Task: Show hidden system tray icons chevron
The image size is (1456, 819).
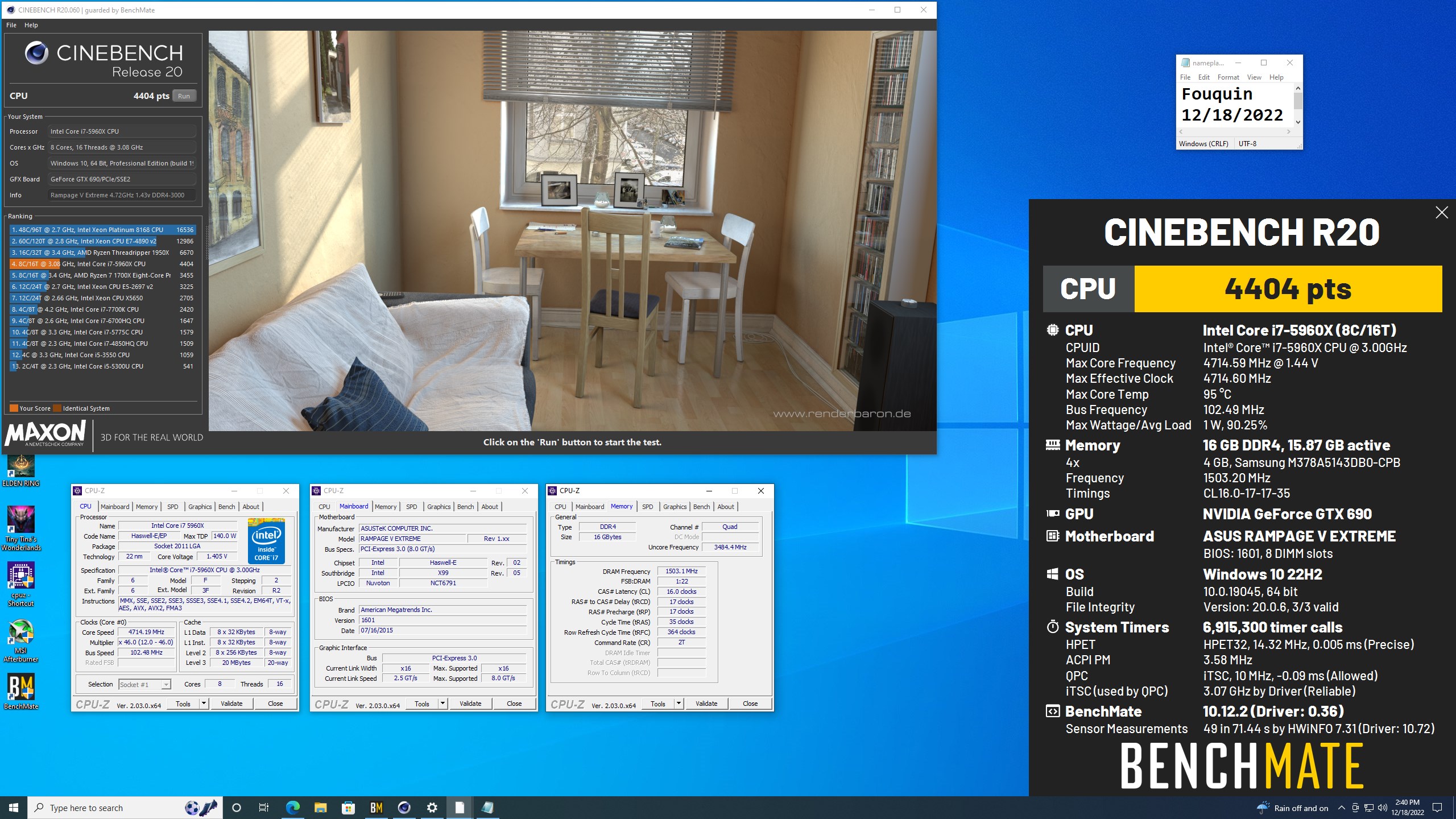Action: pyautogui.click(x=1342, y=808)
